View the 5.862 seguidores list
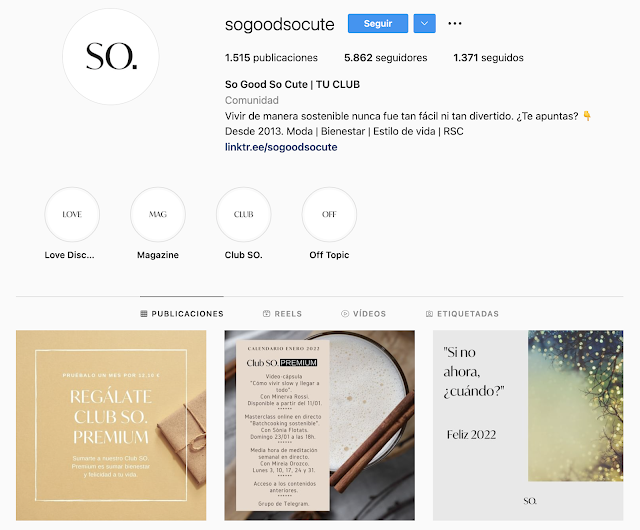This screenshot has height=530, width=640. point(385,58)
